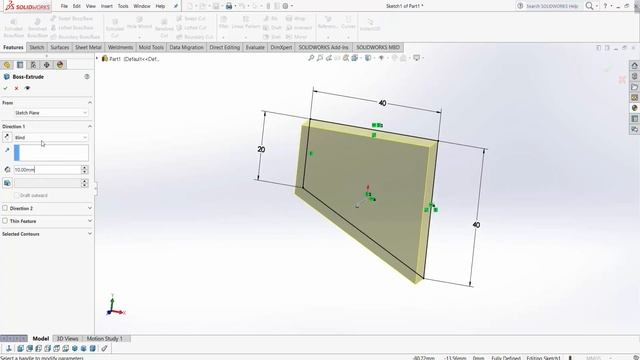The height and width of the screenshot is (360, 640).
Task: Click the Search SOLIDWORKS Help field
Action: [x=551, y=6]
